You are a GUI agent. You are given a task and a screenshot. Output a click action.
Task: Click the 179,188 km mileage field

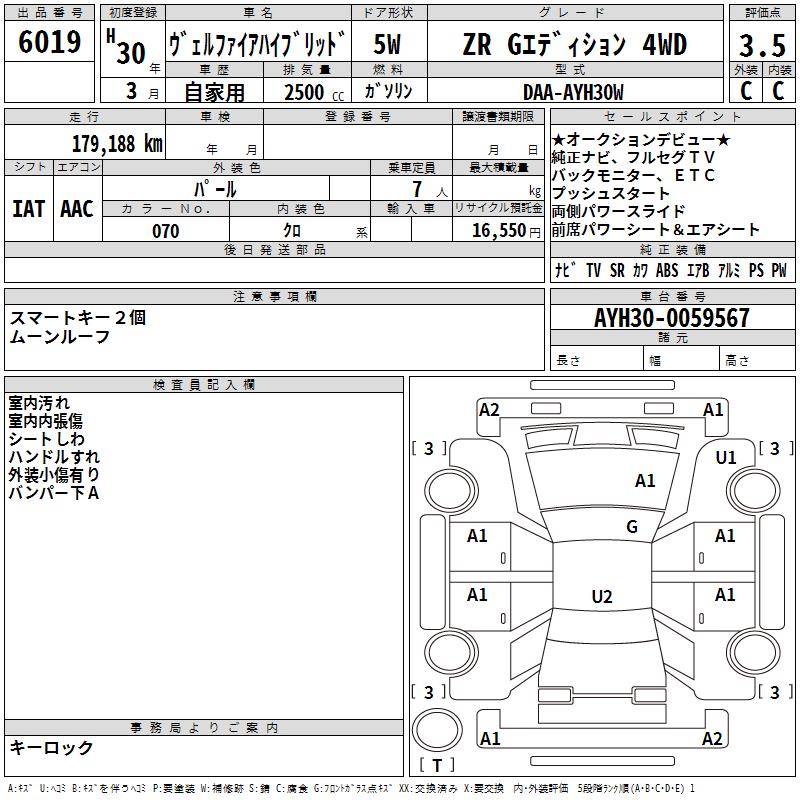pyautogui.click(x=117, y=143)
